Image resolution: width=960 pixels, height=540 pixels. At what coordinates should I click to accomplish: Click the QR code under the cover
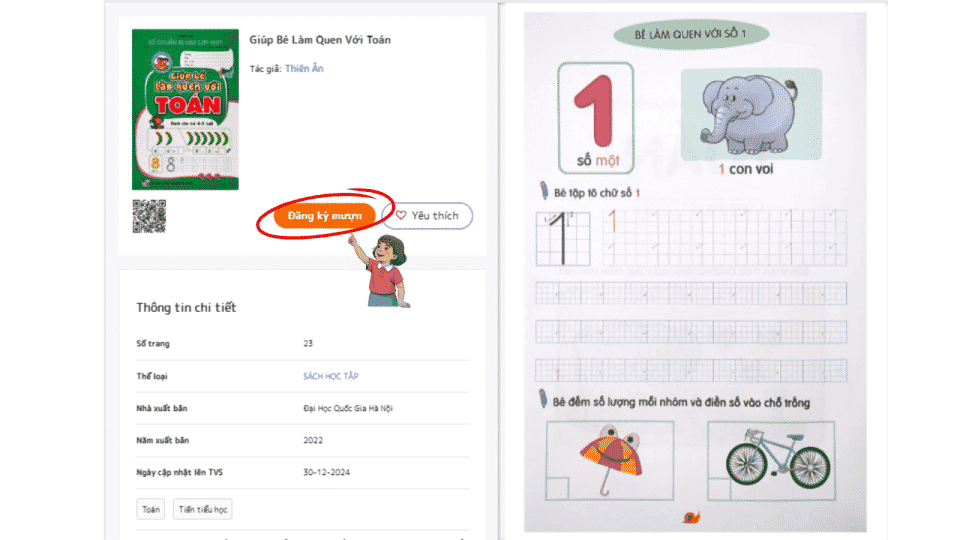tap(149, 216)
